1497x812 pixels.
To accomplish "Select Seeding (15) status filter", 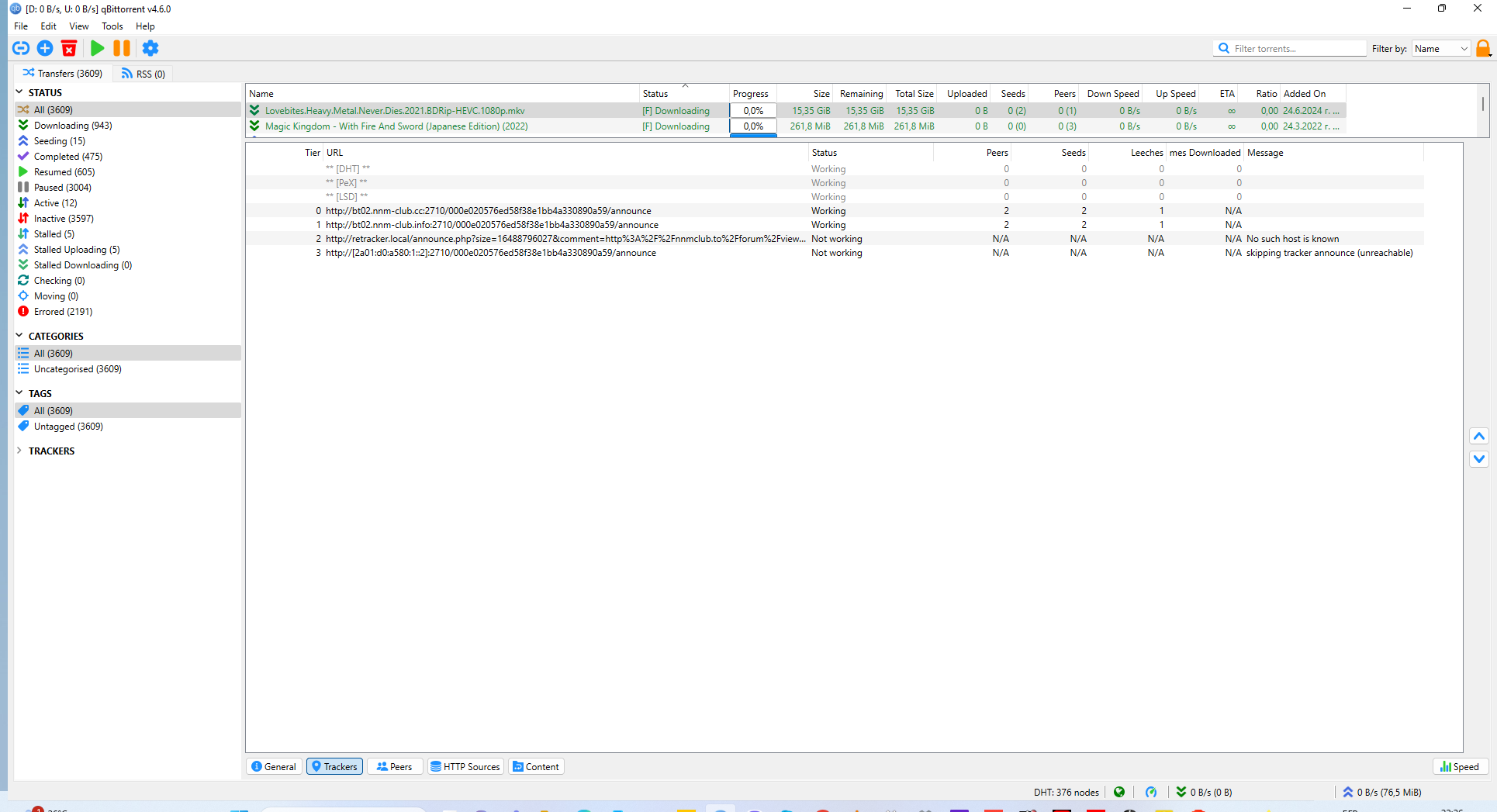I will [128, 141].
